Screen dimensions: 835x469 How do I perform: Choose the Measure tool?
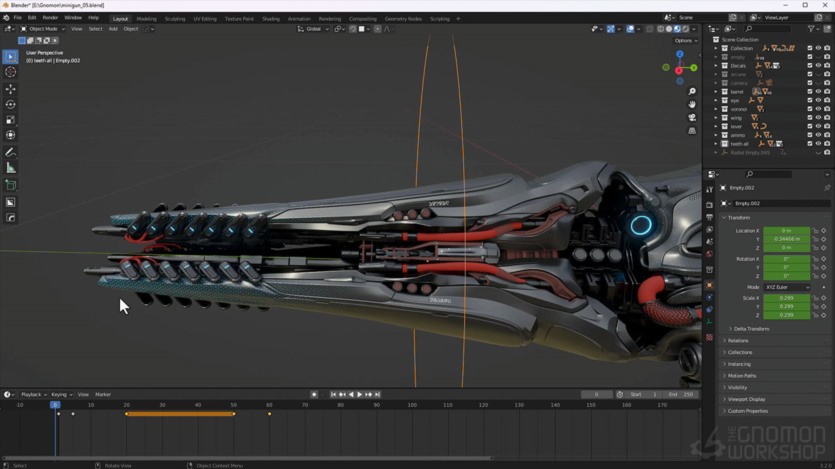[x=11, y=168]
